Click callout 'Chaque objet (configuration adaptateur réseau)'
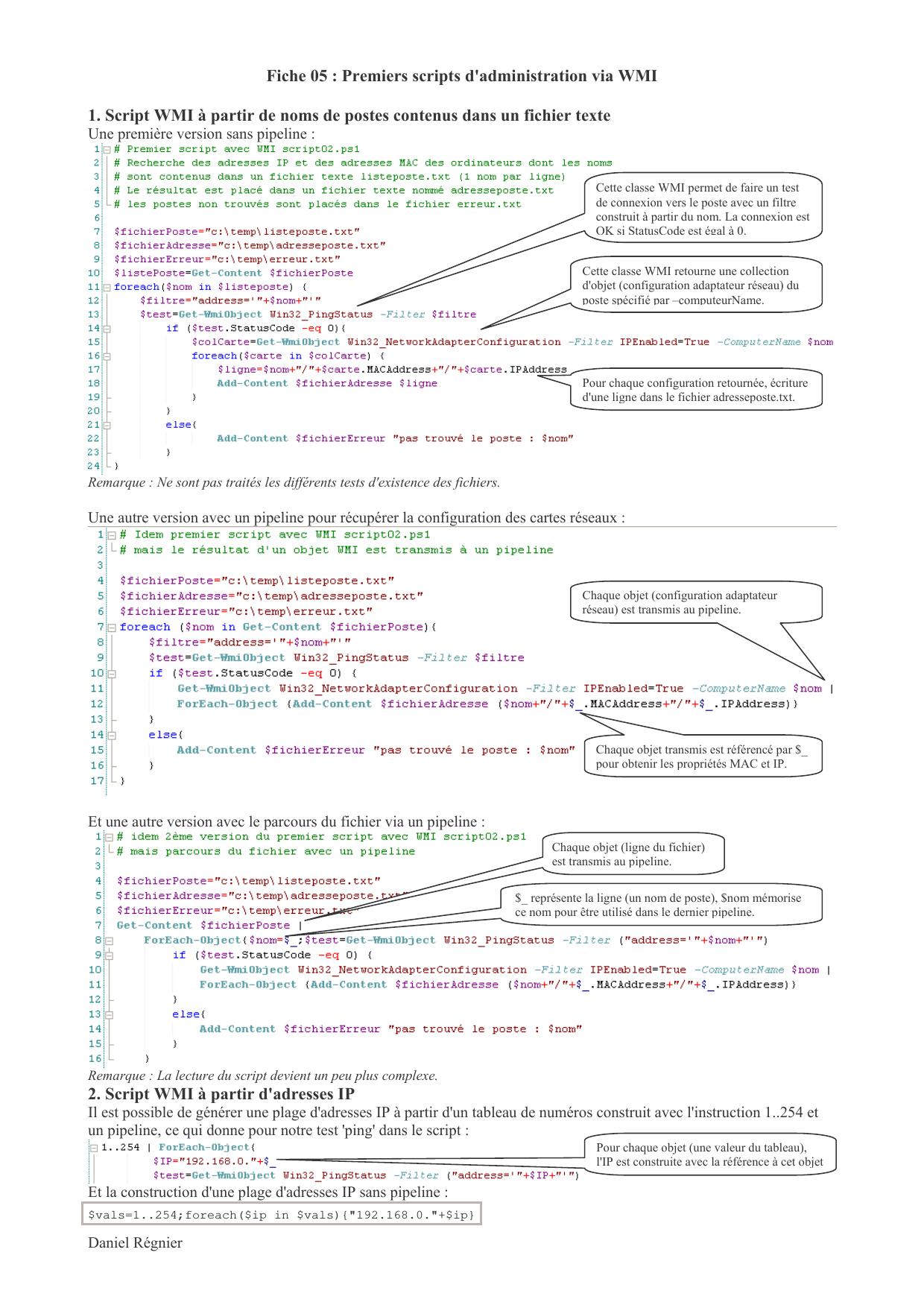924x1308 pixels. click(x=695, y=602)
